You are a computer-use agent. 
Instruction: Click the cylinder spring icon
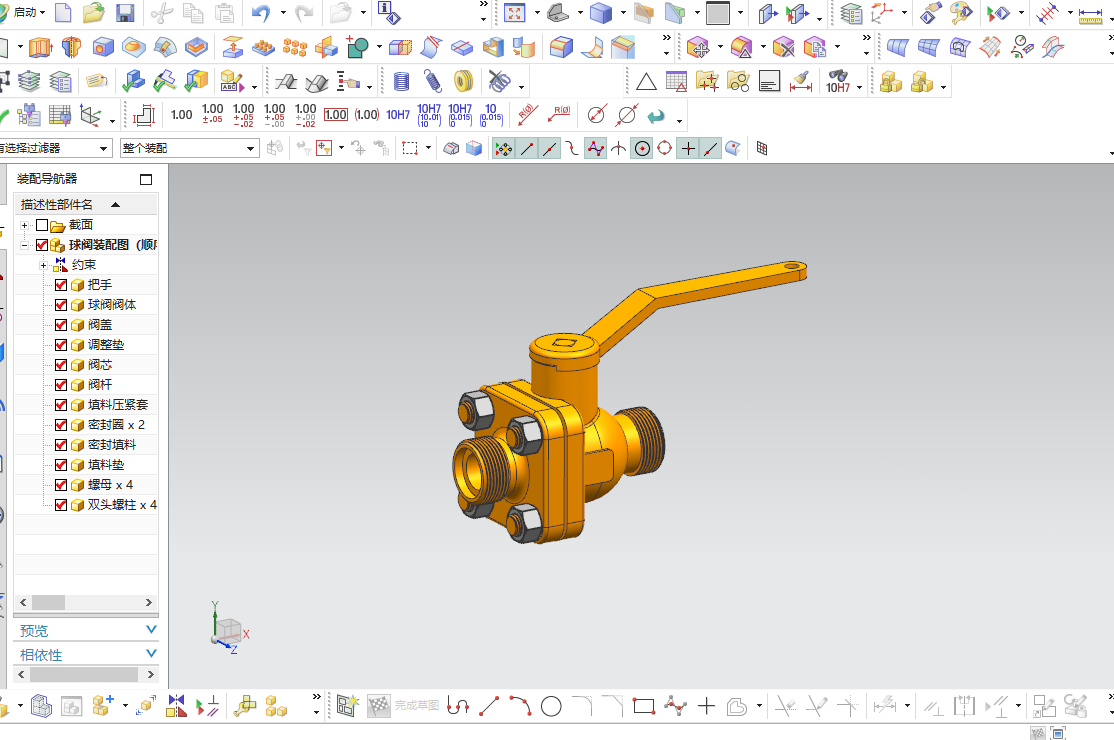401,82
